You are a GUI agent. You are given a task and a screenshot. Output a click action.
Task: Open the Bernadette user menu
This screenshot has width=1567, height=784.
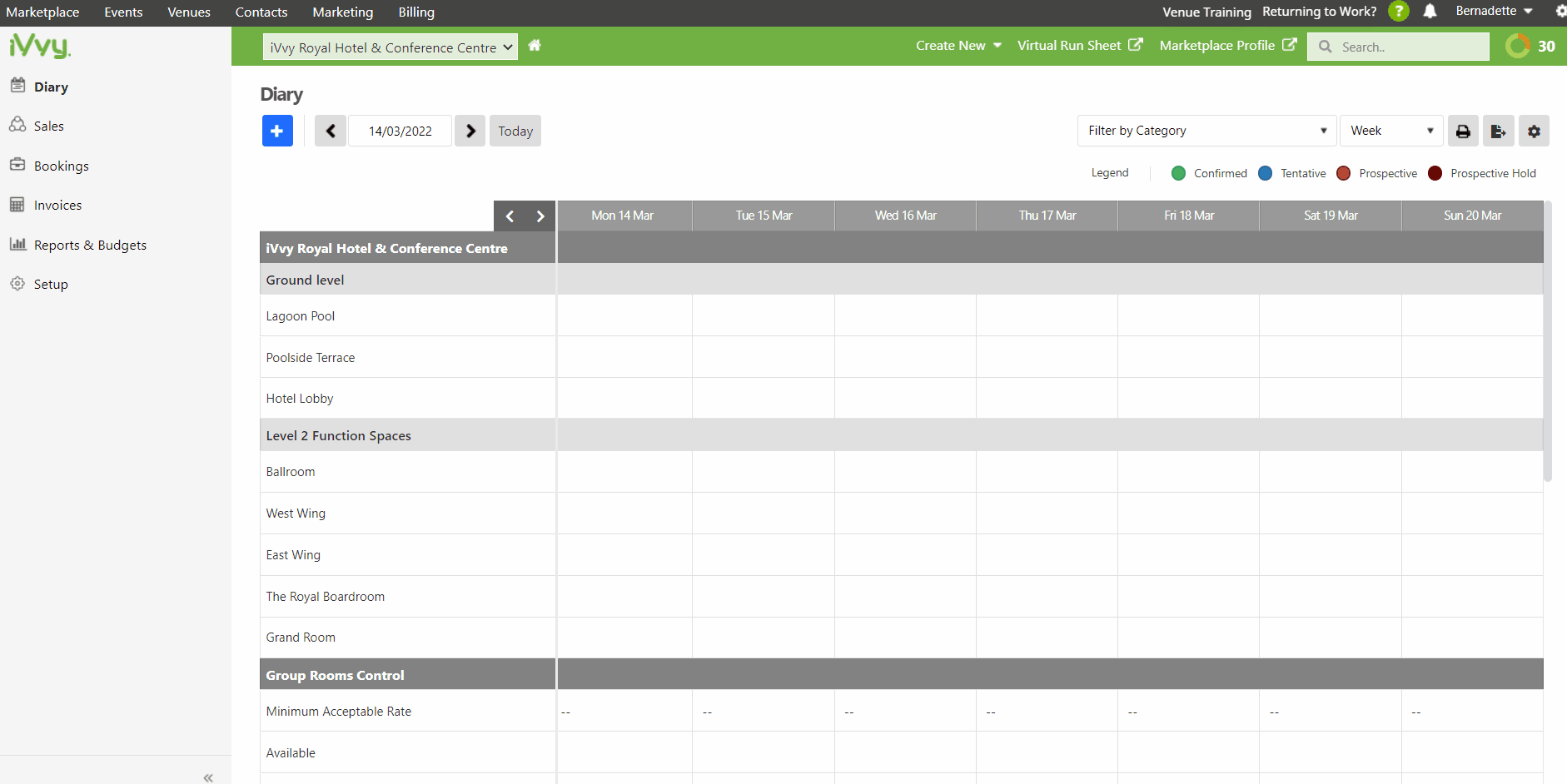coord(1495,11)
